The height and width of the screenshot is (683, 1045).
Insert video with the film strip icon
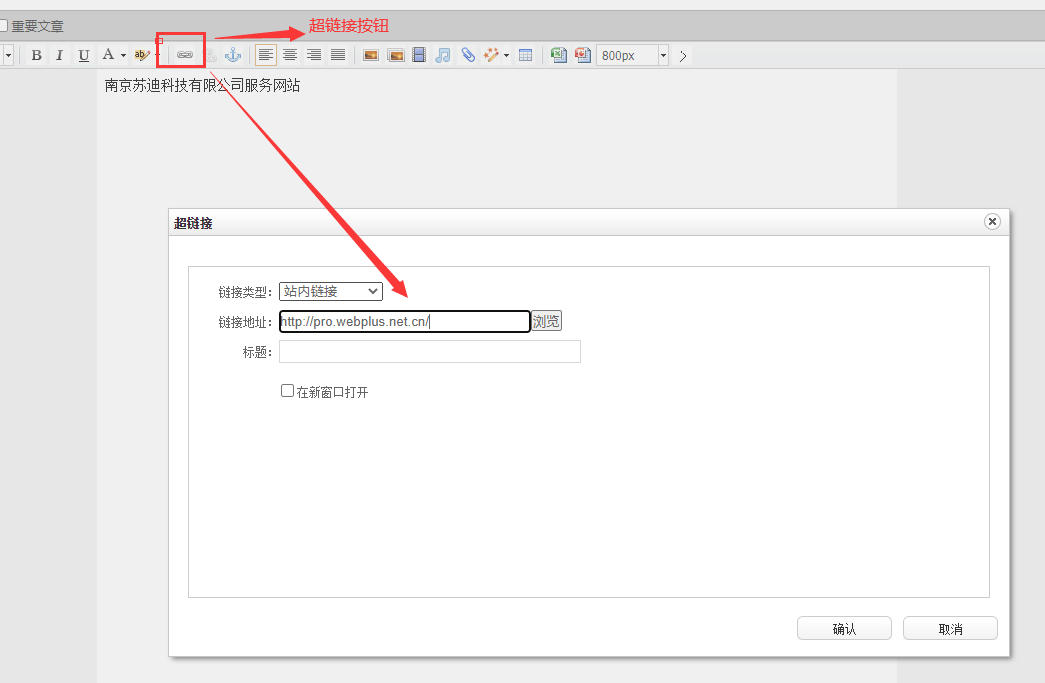[419, 55]
